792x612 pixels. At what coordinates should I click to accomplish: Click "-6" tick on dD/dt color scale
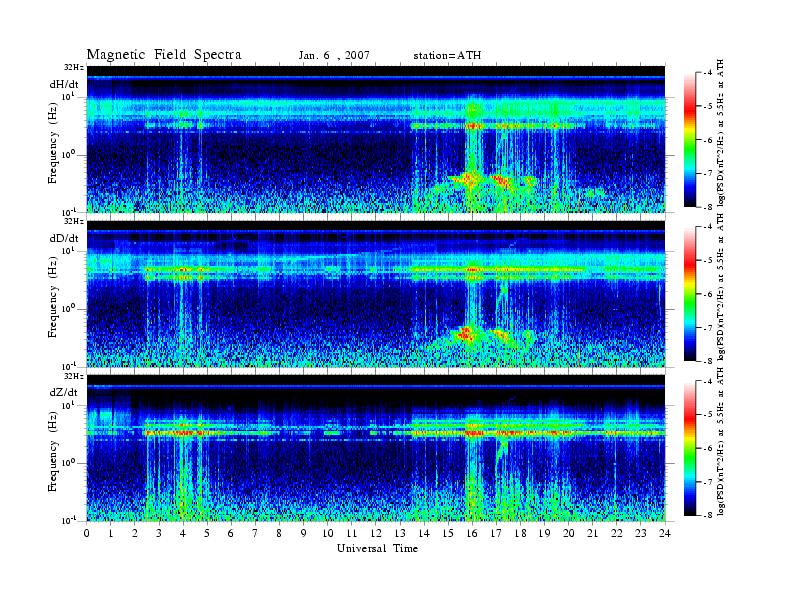pos(708,294)
